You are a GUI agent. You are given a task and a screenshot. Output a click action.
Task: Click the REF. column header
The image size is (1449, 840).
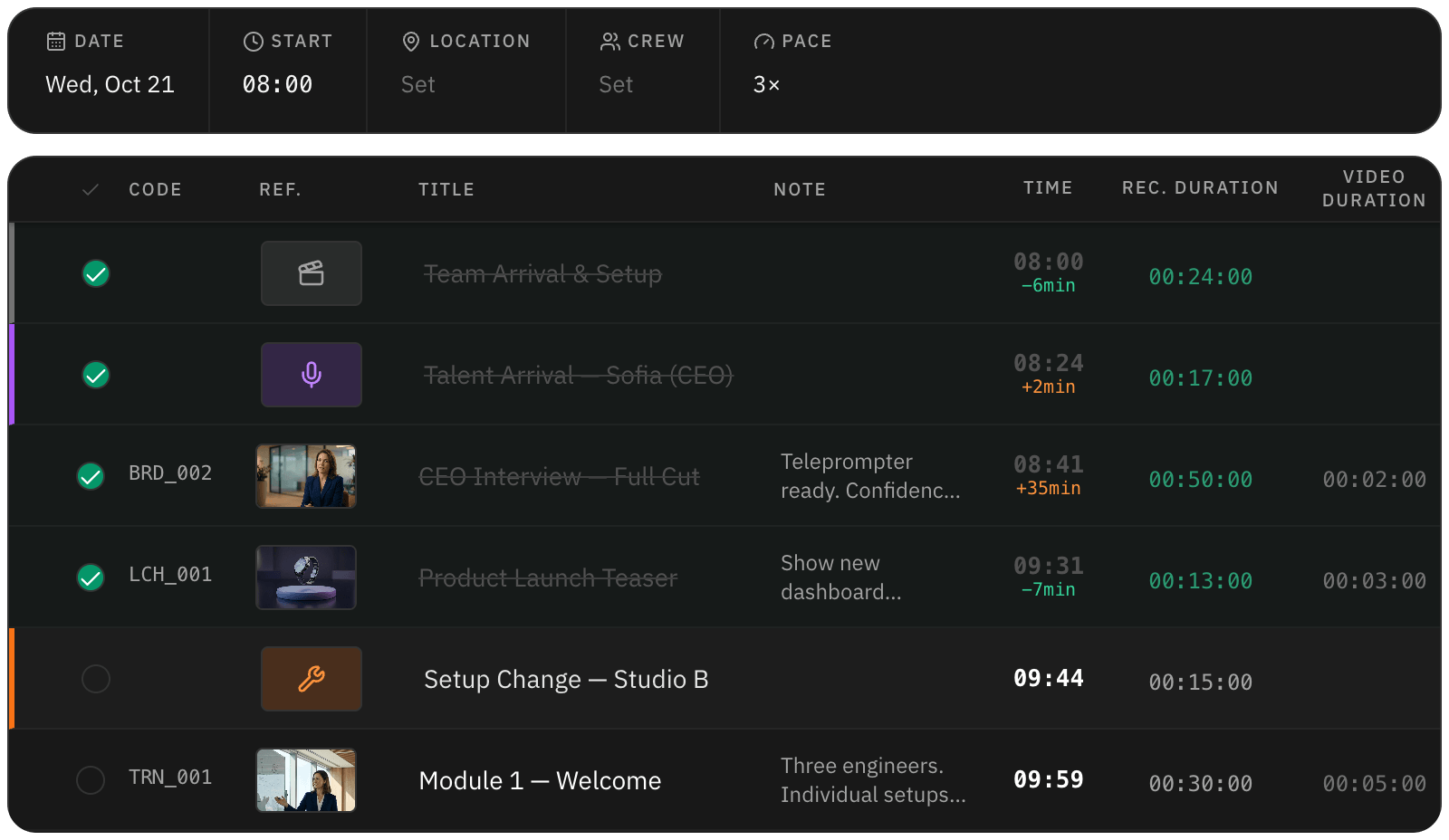click(280, 189)
